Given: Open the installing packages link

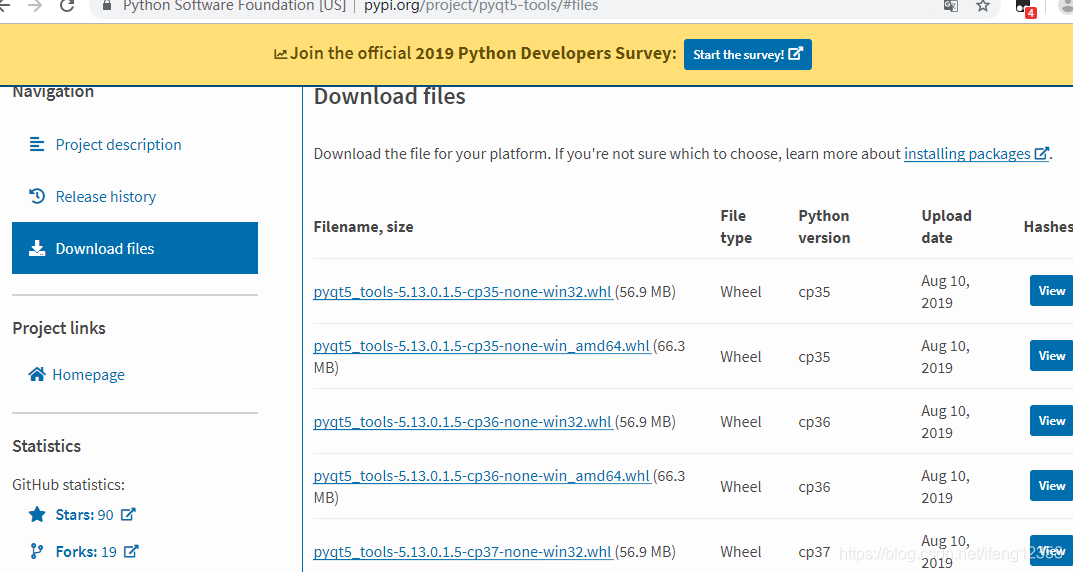Looking at the screenshot, I should point(976,154).
